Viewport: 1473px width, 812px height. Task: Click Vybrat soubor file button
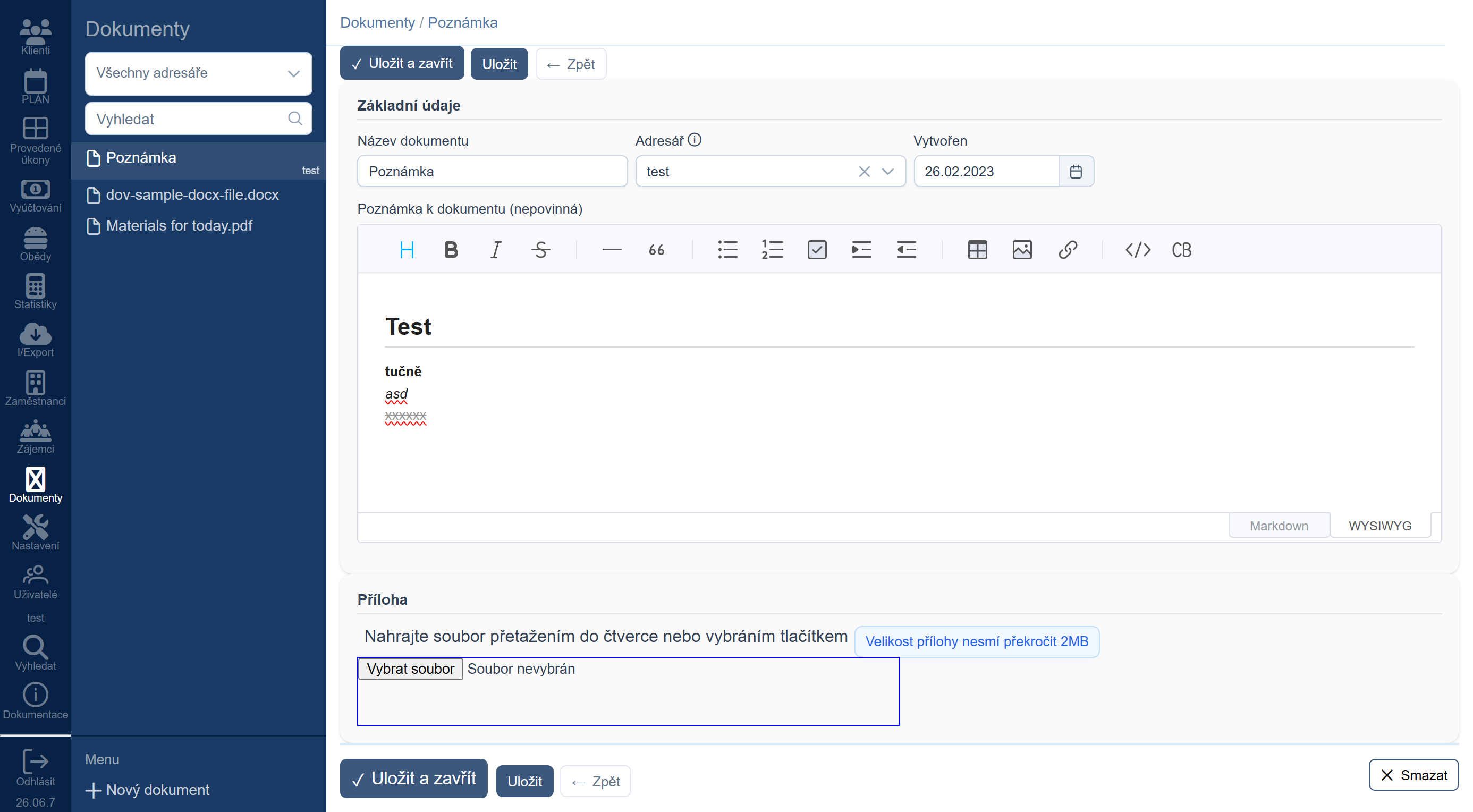(x=411, y=669)
